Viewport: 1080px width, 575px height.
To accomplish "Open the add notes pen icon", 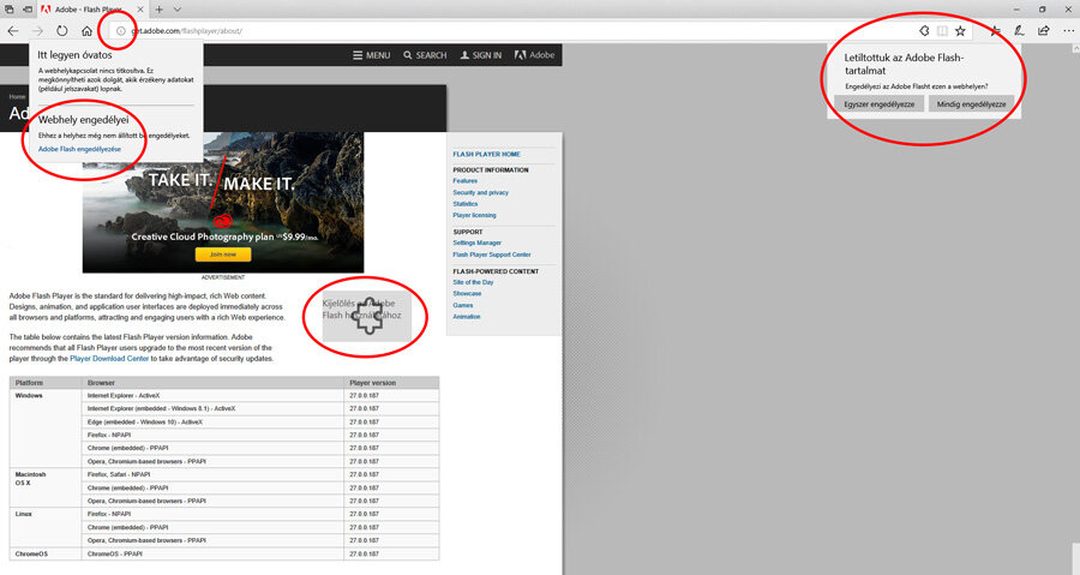I will coord(1019,31).
